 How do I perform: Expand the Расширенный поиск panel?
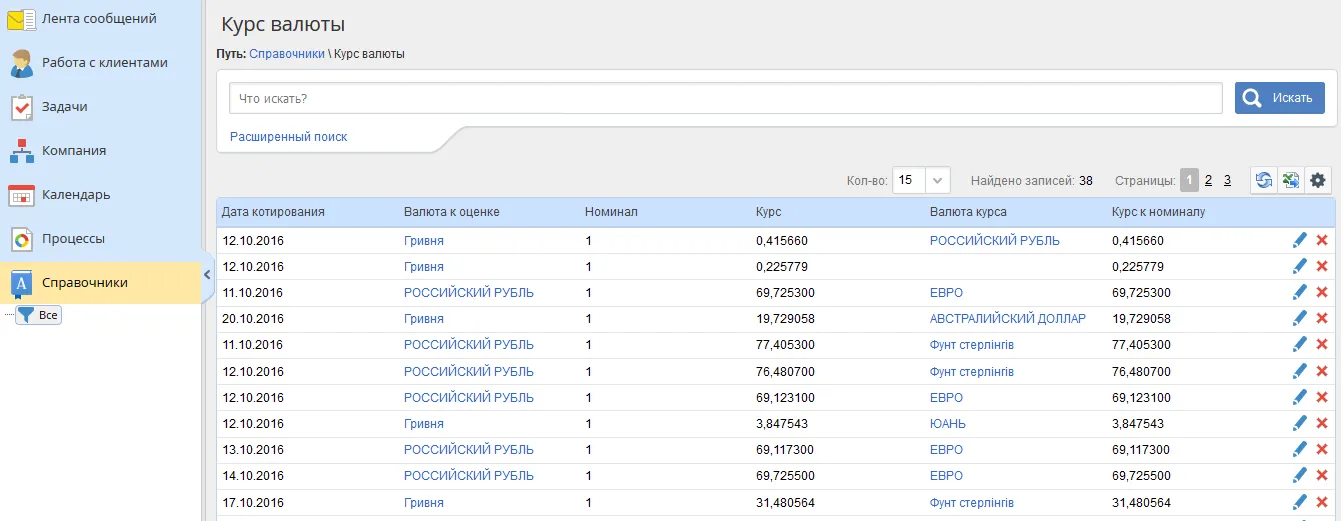pos(288,137)
